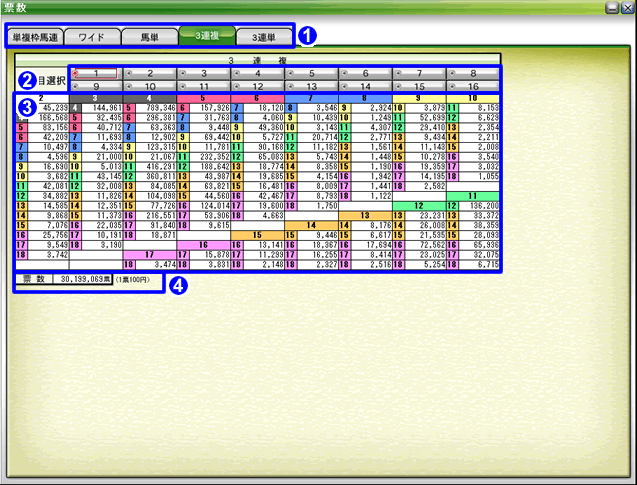
Task: Click vote count cell 20,714
Action: 317,137
